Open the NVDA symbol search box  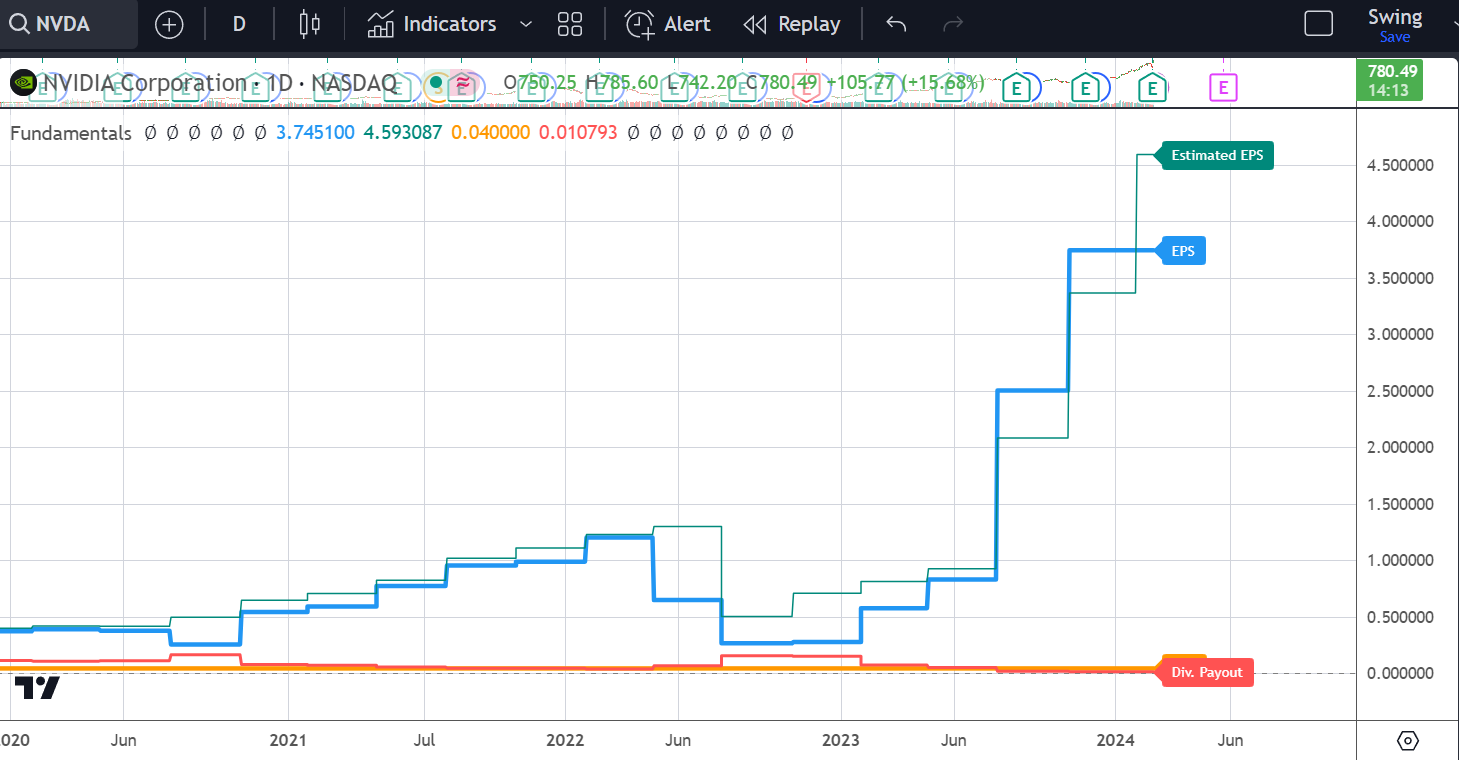click(68, 24)
